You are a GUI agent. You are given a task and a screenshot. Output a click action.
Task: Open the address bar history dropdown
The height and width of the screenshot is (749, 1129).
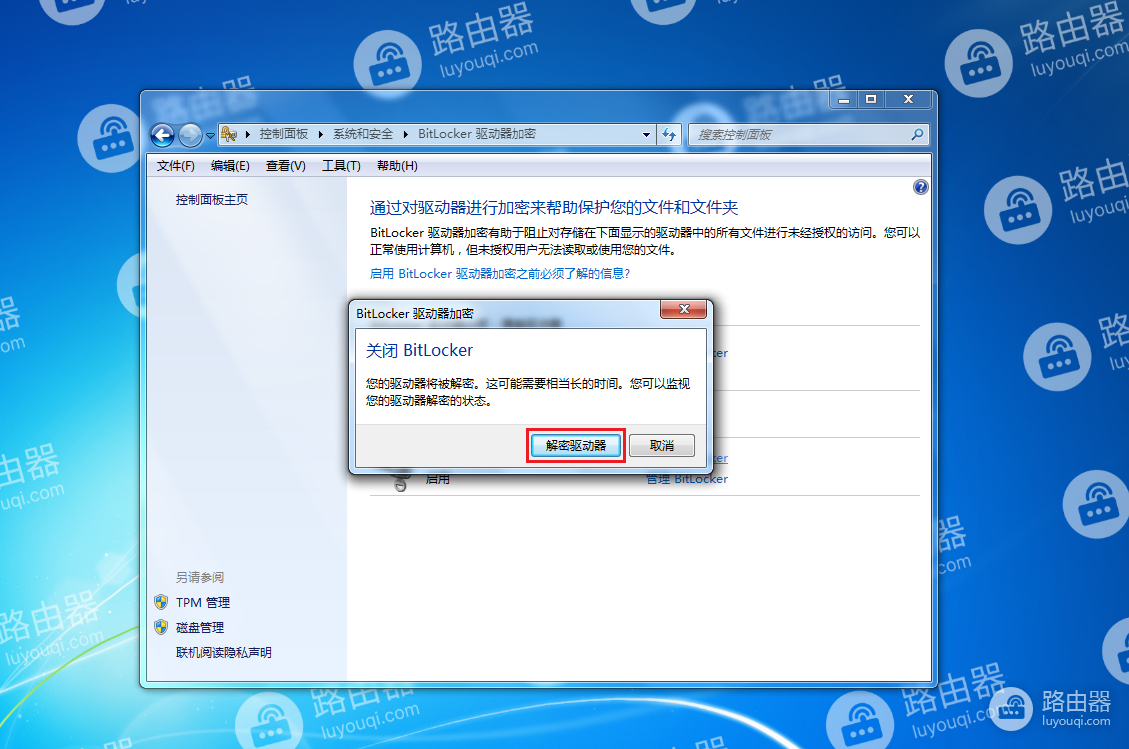pos(646,135)
